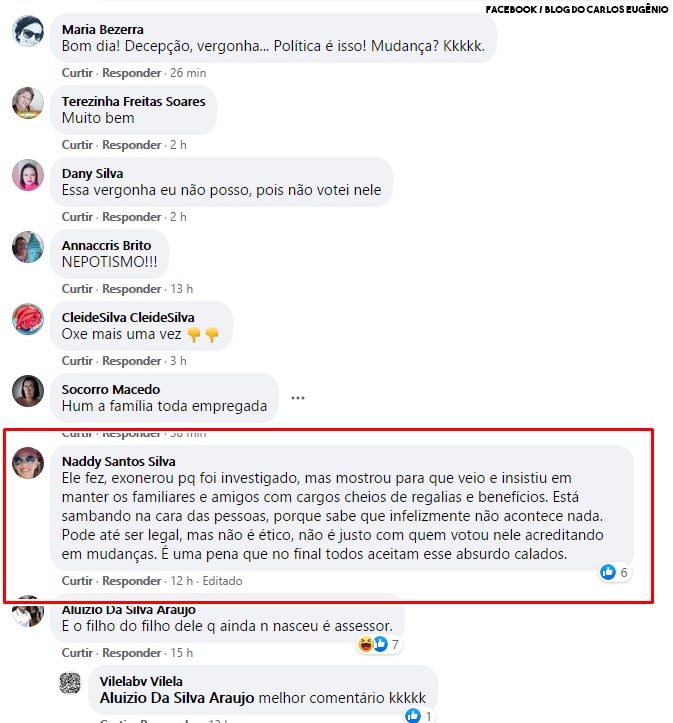Open Vilelabv Vilela's QR-code avatar
The width and height of the screenshot is (673, 723).
pyautogui.click(x=70, y=683)
